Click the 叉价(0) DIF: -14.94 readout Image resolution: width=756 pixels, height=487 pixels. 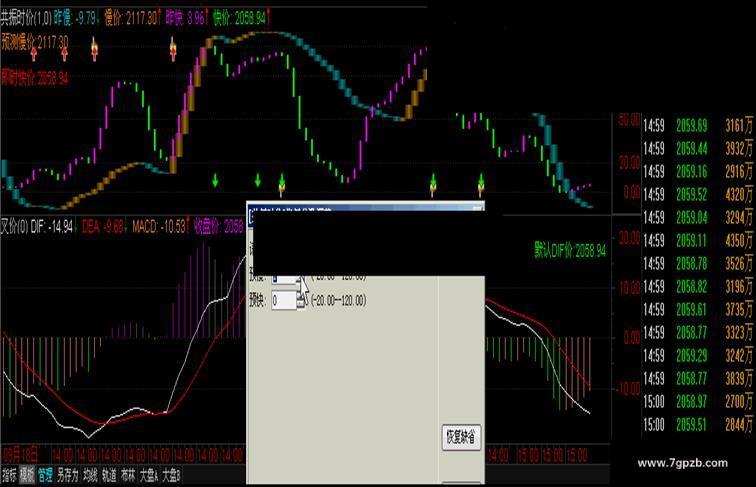(x=38, y=226)
